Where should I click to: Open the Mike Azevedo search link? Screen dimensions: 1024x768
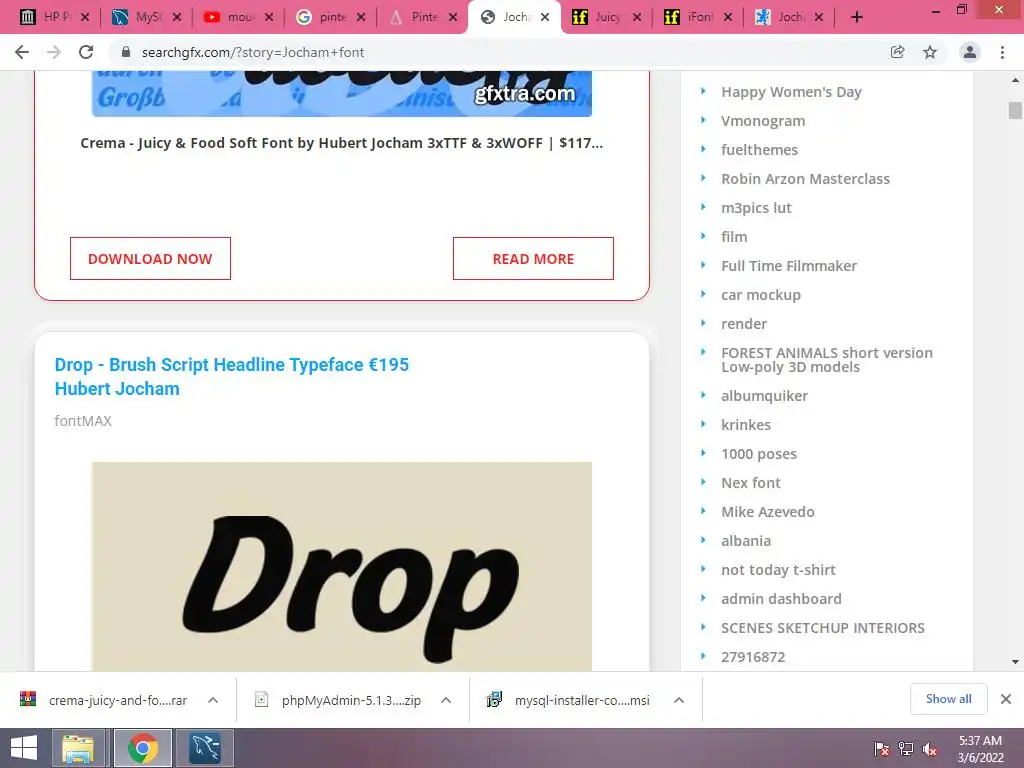(767, 512)
